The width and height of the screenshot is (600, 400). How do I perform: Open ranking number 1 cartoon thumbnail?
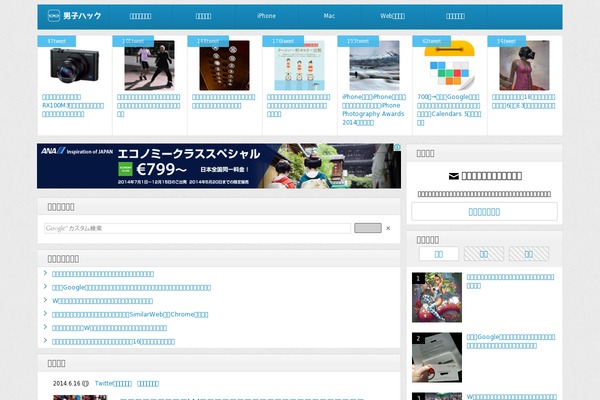tap(437, 297)
